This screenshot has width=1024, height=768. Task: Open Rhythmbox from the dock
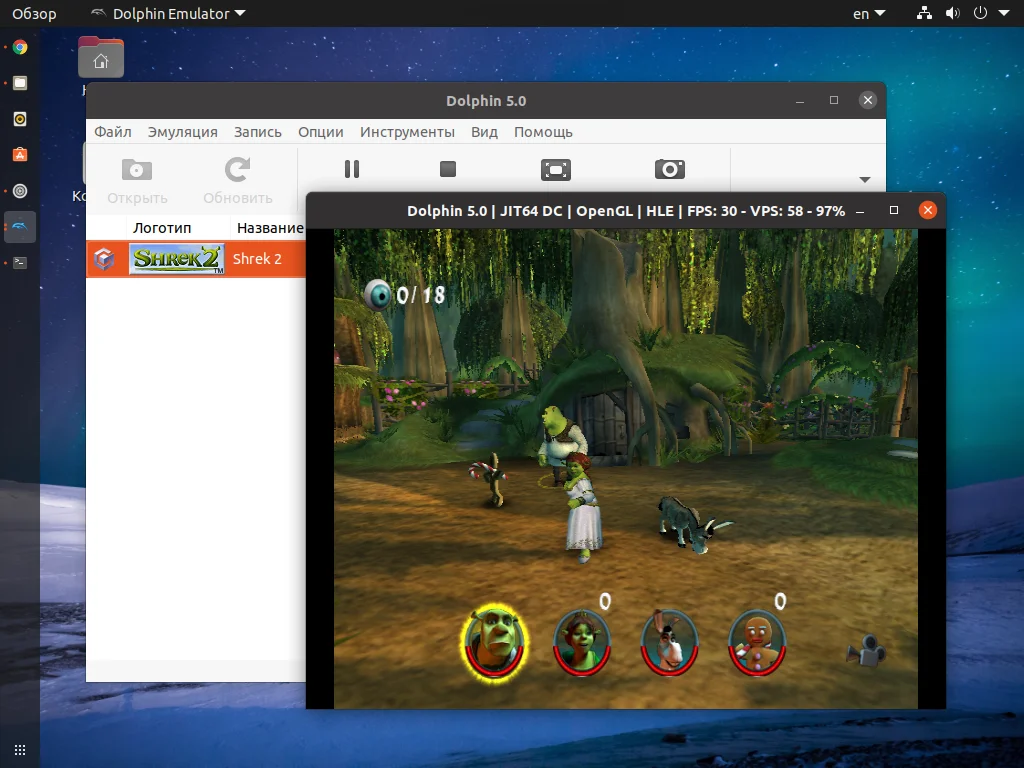[20, 119]
